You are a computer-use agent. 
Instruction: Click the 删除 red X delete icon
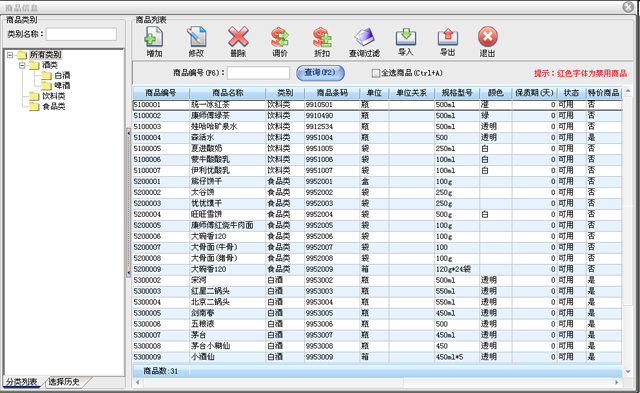coord(238,37)
